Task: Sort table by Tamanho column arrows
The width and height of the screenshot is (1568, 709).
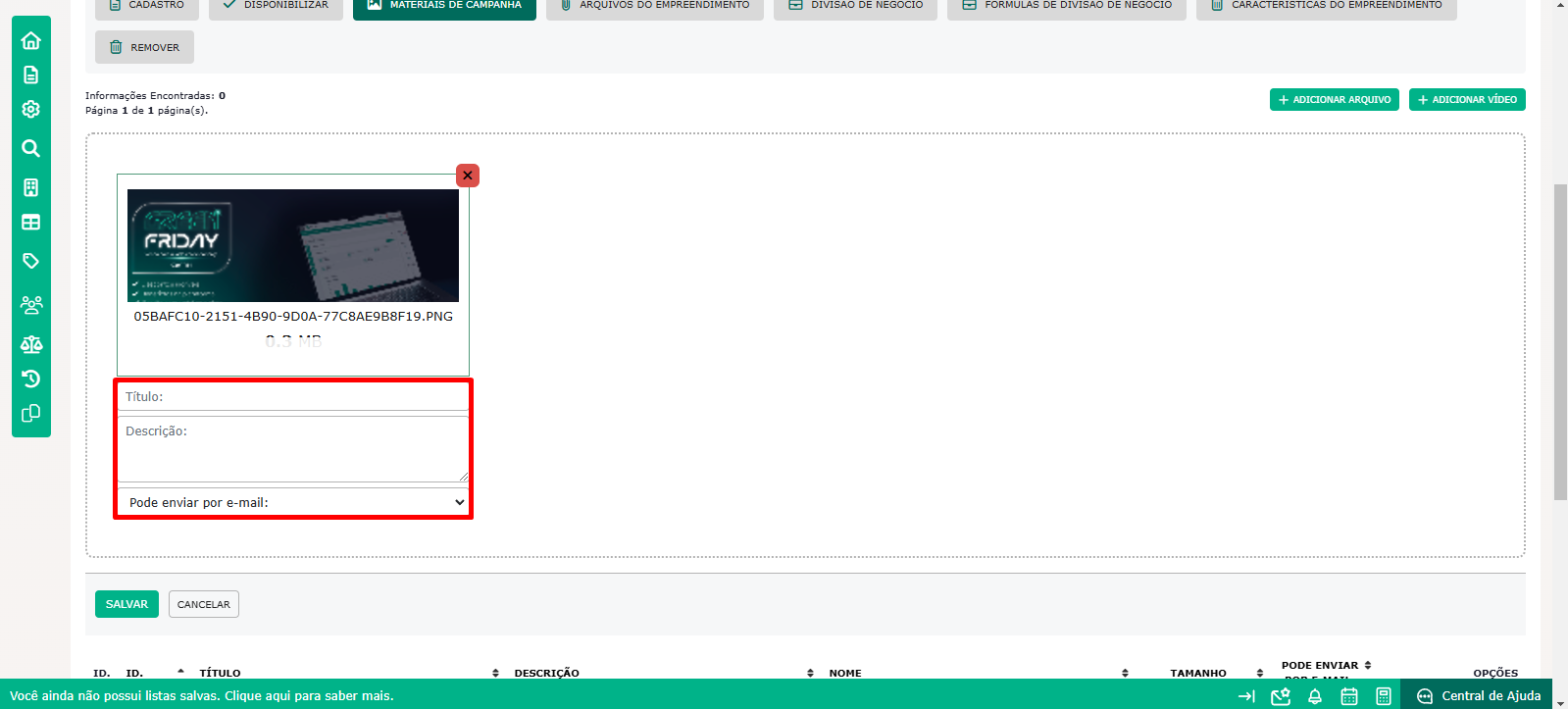Action: coord(1259,673)
